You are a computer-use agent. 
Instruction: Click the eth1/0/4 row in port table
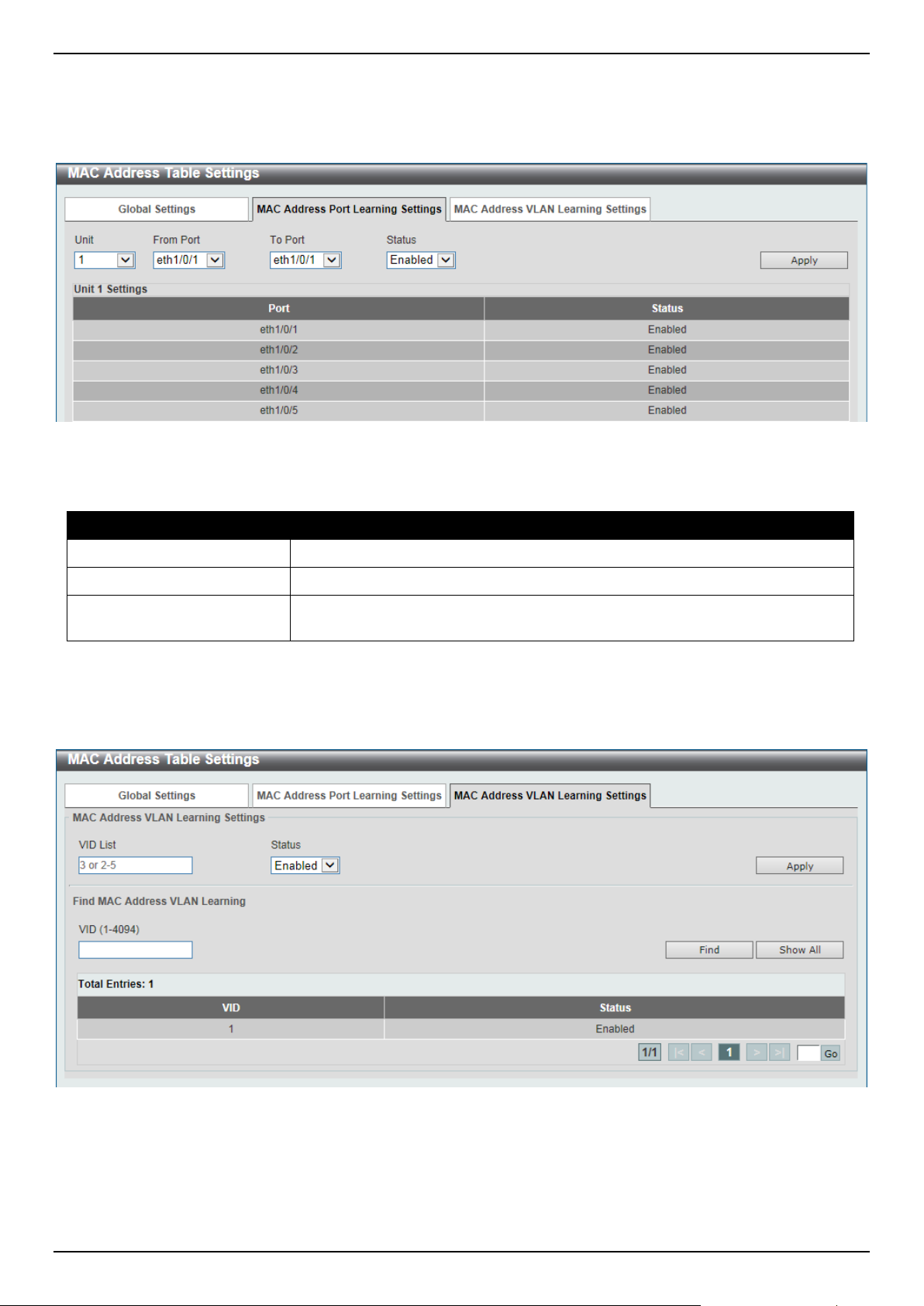point(461,390)
